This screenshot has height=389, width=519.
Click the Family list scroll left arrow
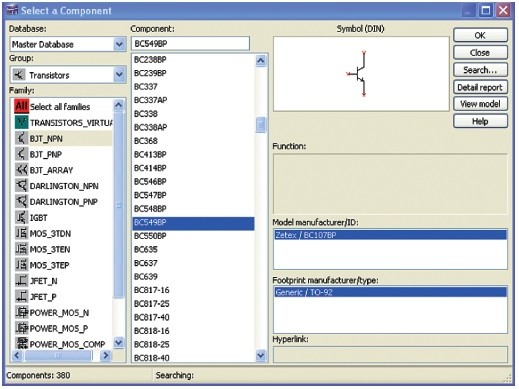click(17, 355)
